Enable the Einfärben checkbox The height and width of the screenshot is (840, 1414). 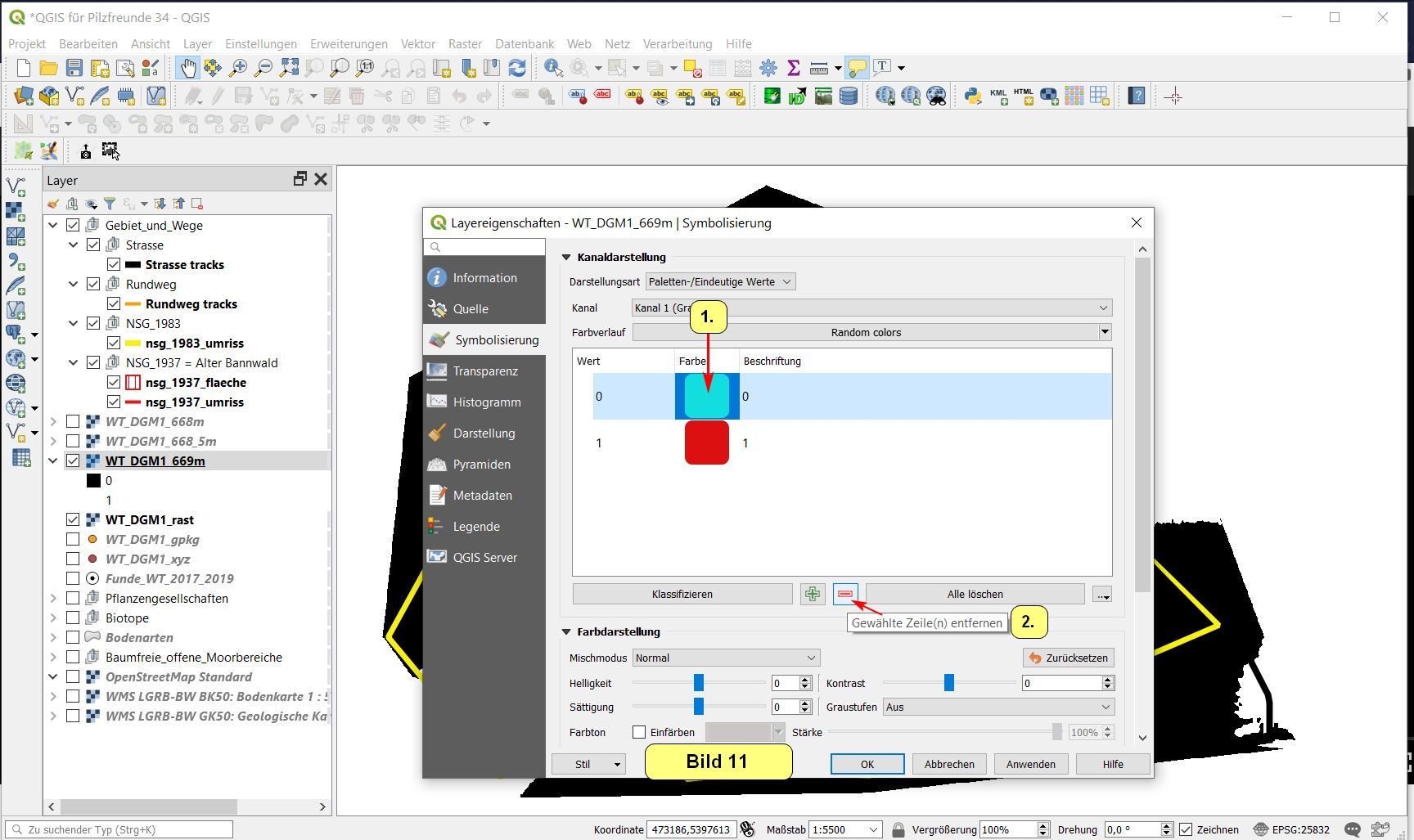pos(639,733)
